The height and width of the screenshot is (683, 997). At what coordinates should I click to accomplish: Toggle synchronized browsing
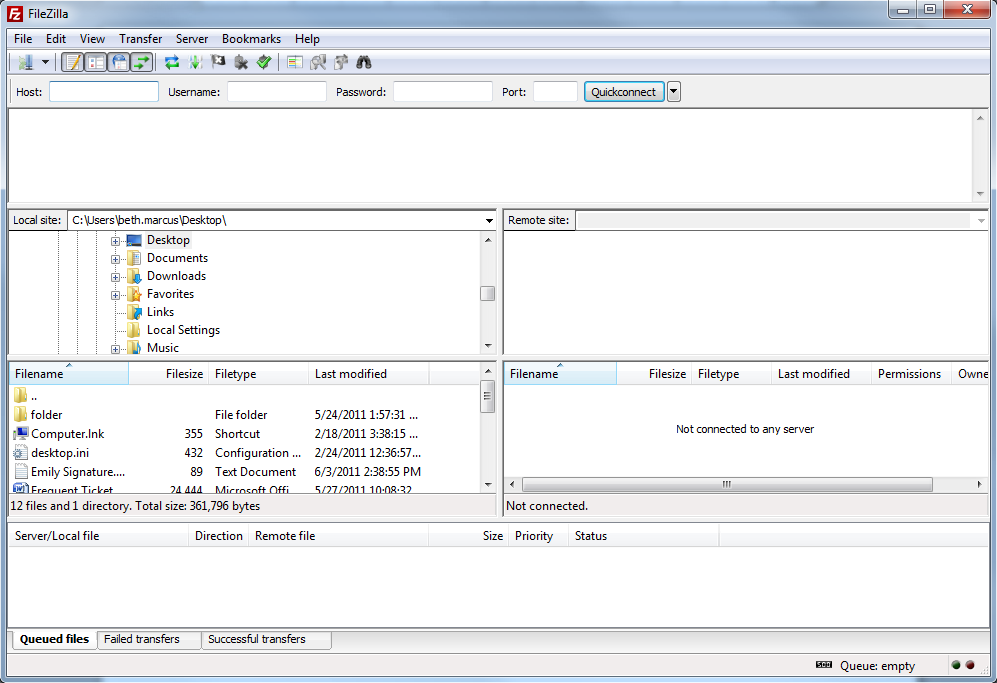[x=341, y=62]
